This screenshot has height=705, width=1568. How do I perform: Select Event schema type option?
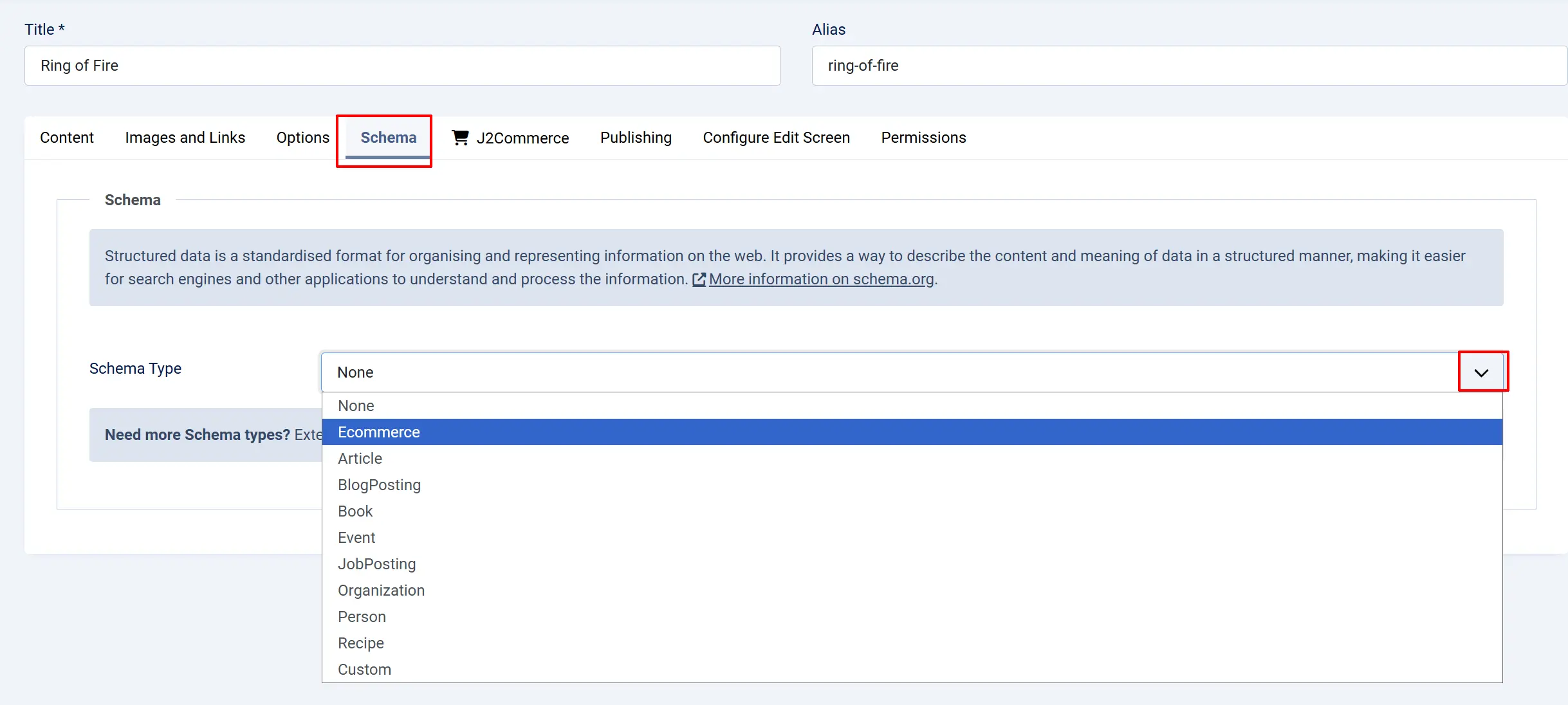pos(912,538)
